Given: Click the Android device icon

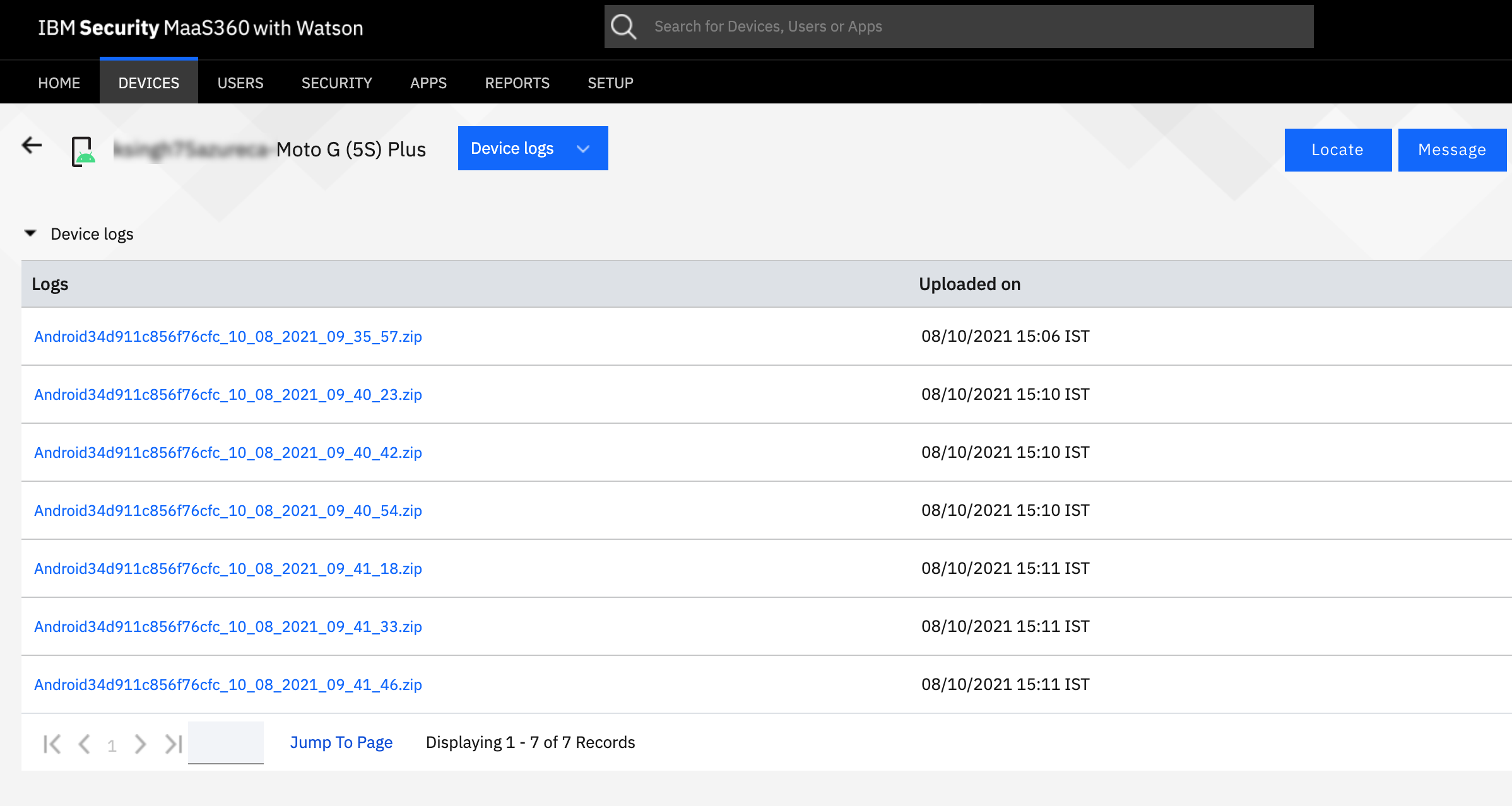Looking at the screenshot, I should [x=83, y=151].
